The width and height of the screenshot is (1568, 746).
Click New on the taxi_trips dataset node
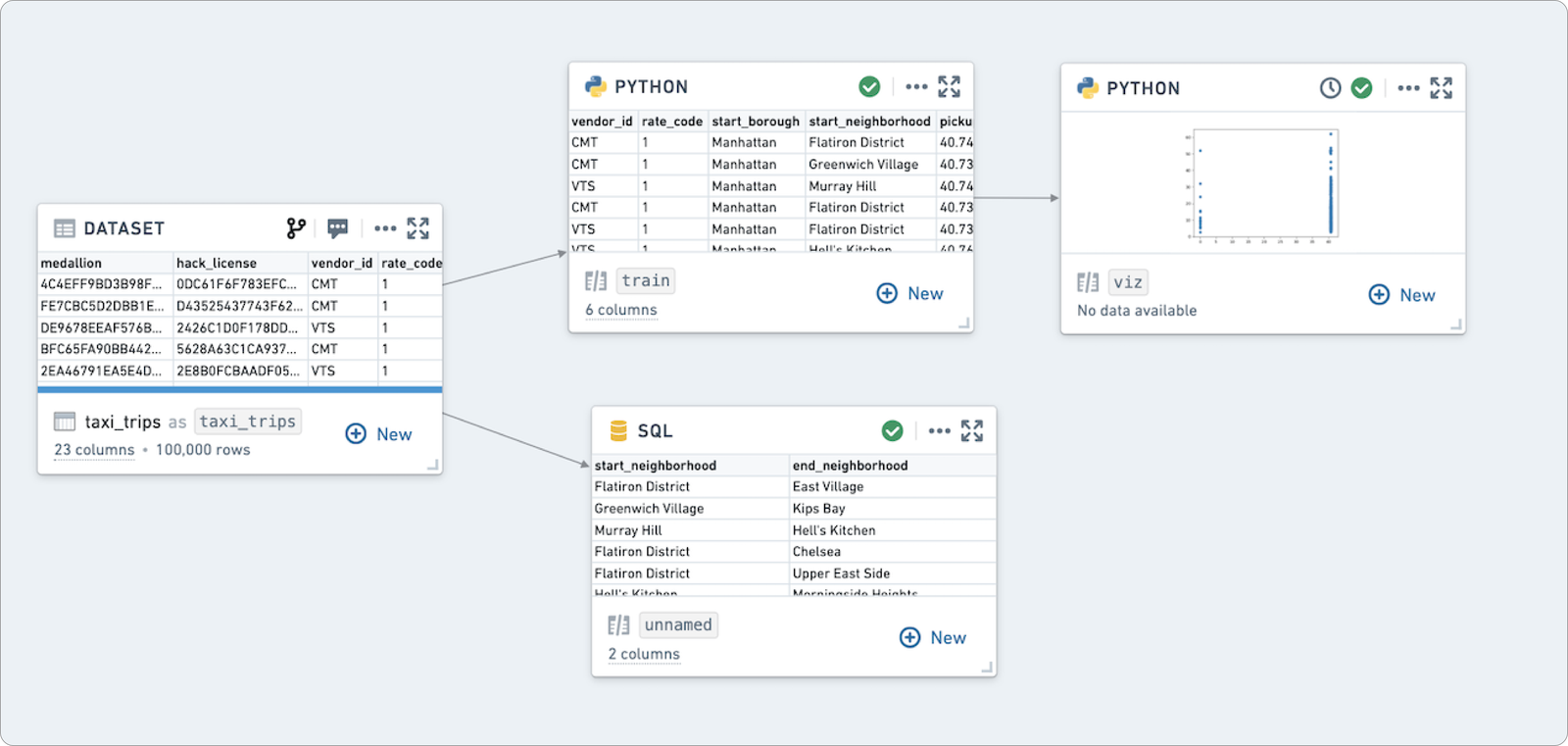(379, 434)
